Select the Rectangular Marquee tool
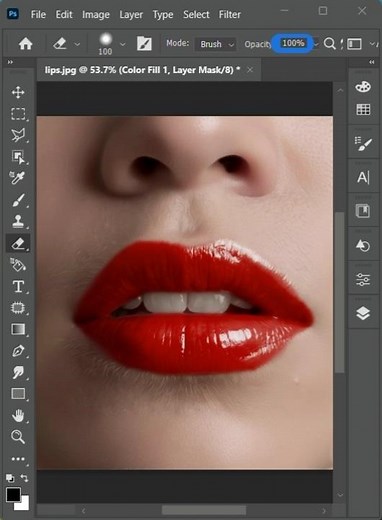 click(x=18, y=114)
